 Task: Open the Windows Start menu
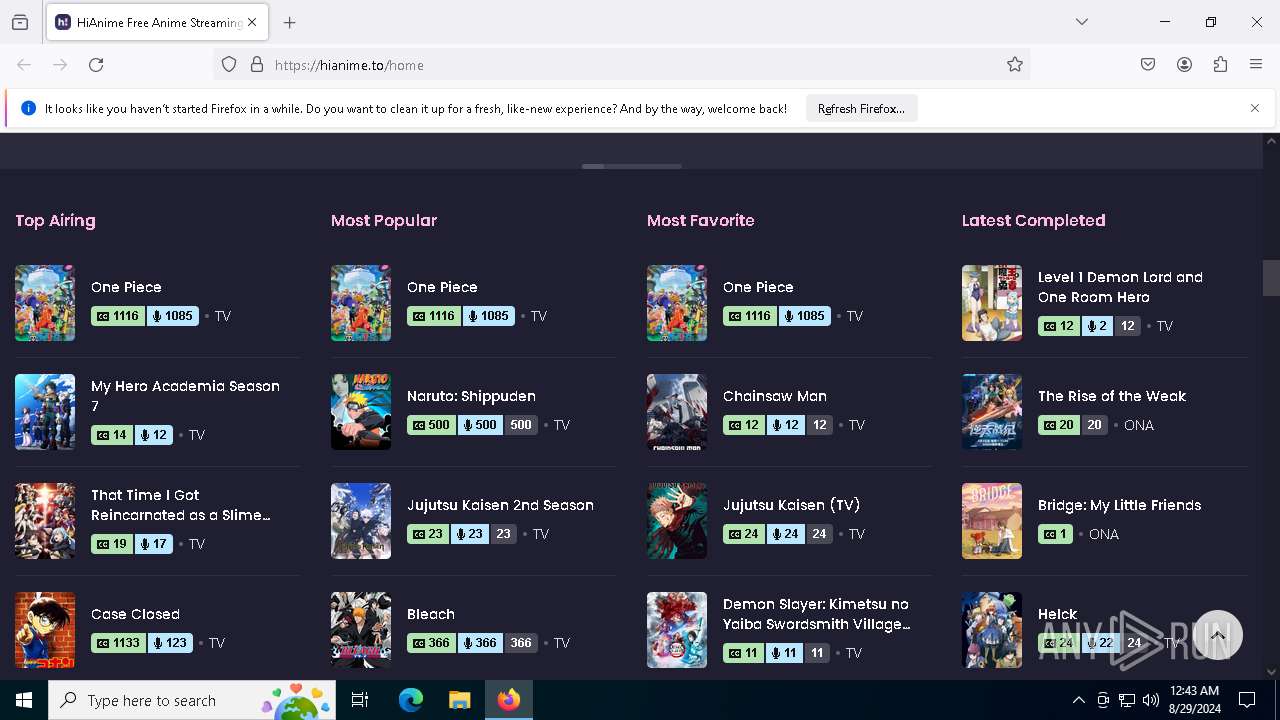tap(24, 700)
